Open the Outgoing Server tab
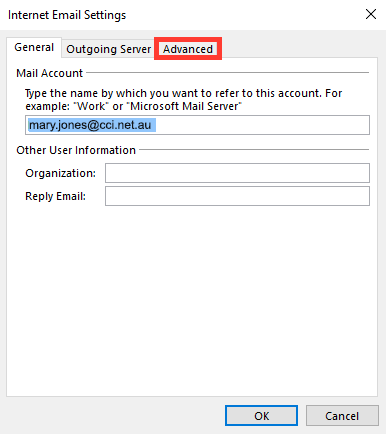Viewport: 386px width, 434px height. [x=109, y=49]
